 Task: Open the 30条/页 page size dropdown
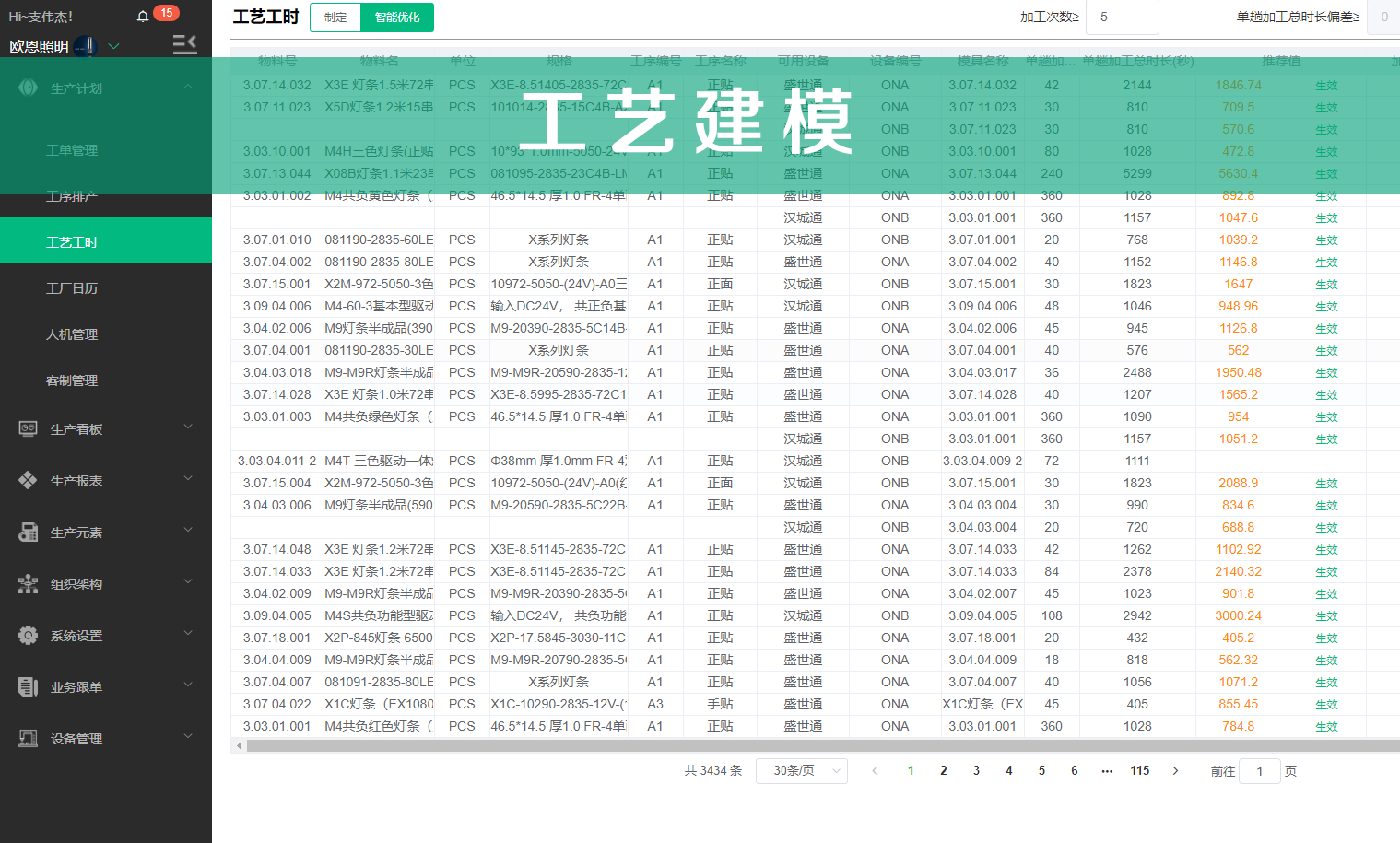[801, 770]
